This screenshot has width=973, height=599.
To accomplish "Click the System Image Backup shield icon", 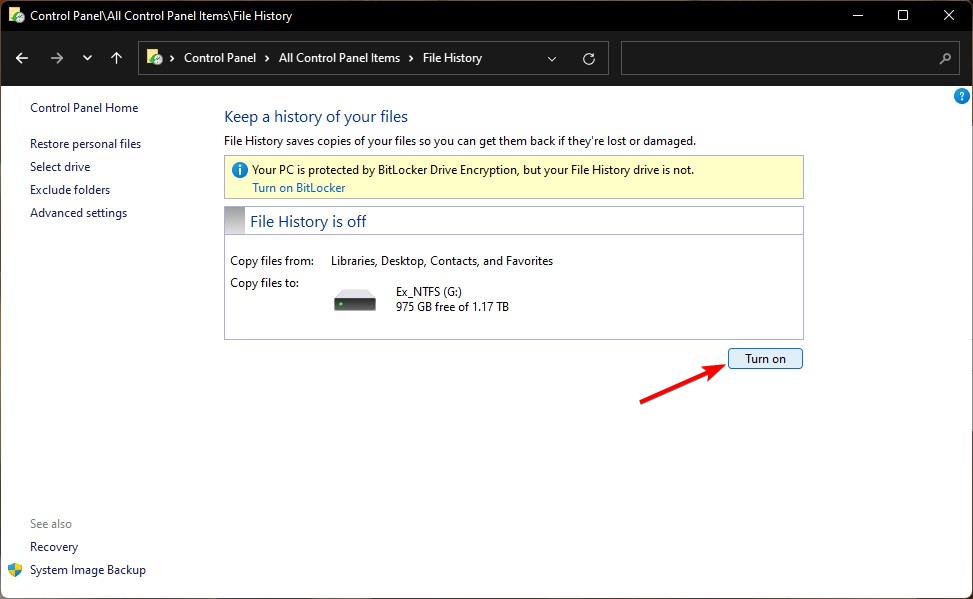I will tap(14, 569).
